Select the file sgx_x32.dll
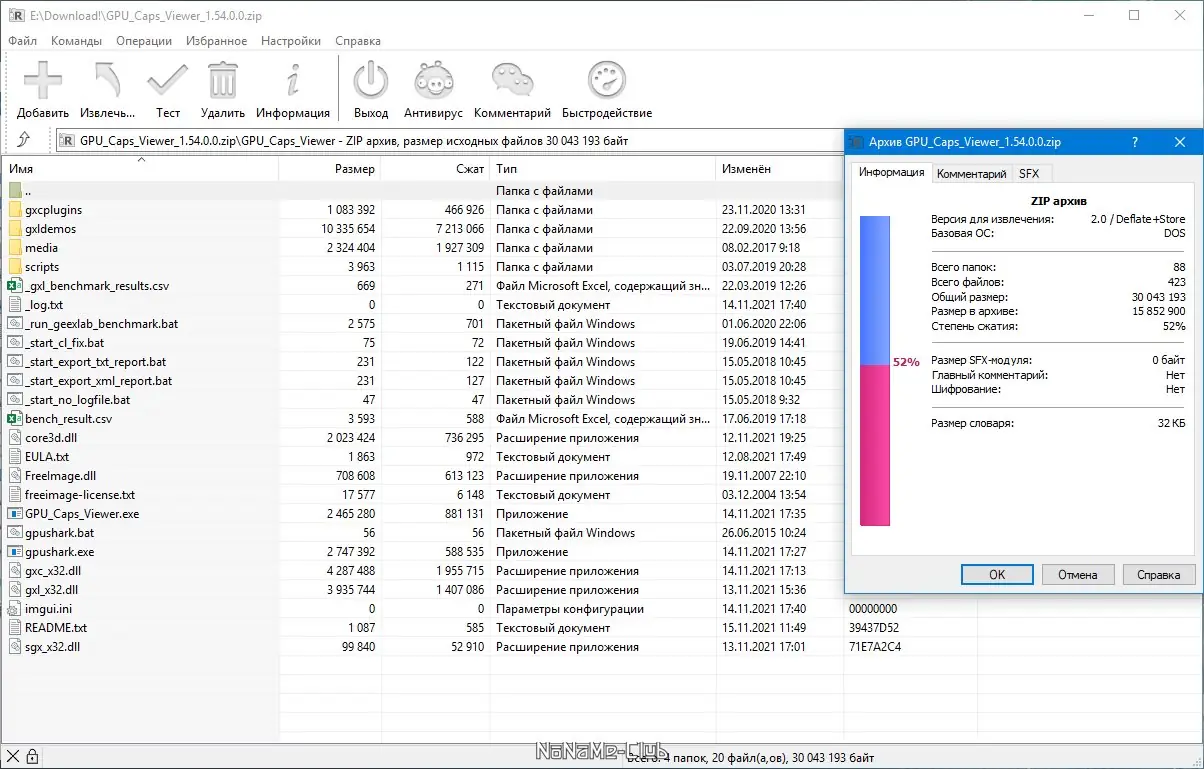This screenshot has width=1204, height=769. tap(52, 647)
